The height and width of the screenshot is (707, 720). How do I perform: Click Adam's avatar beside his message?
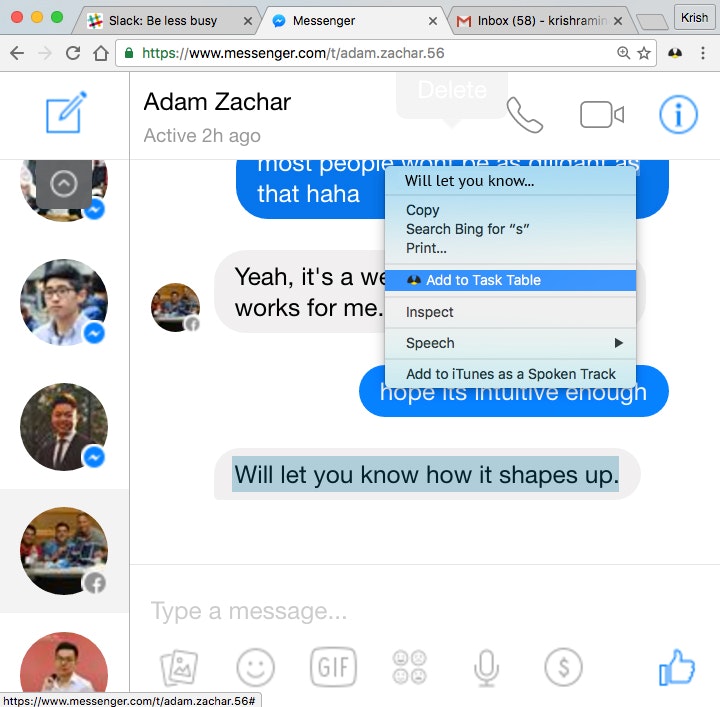point(175,307)
